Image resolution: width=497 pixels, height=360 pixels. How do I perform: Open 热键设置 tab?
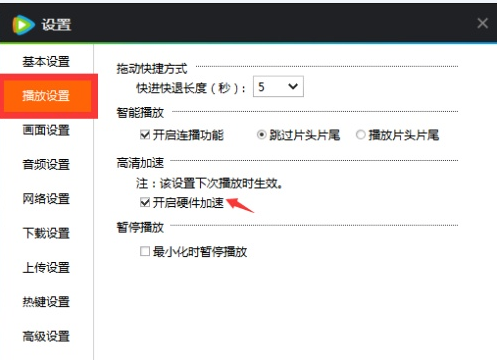pos(46,302)
